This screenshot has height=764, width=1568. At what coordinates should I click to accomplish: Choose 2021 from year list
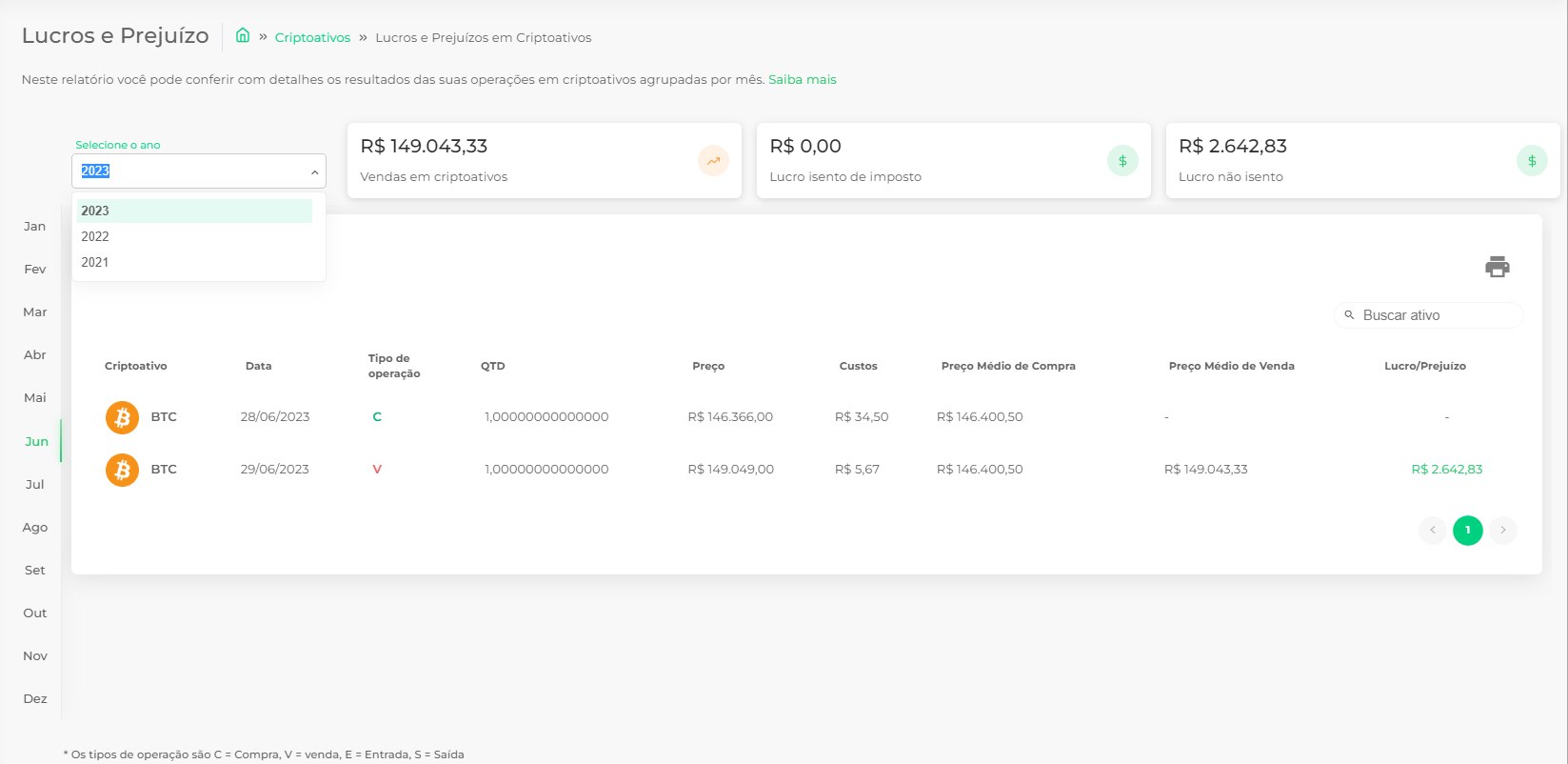(x=194, y=262)
